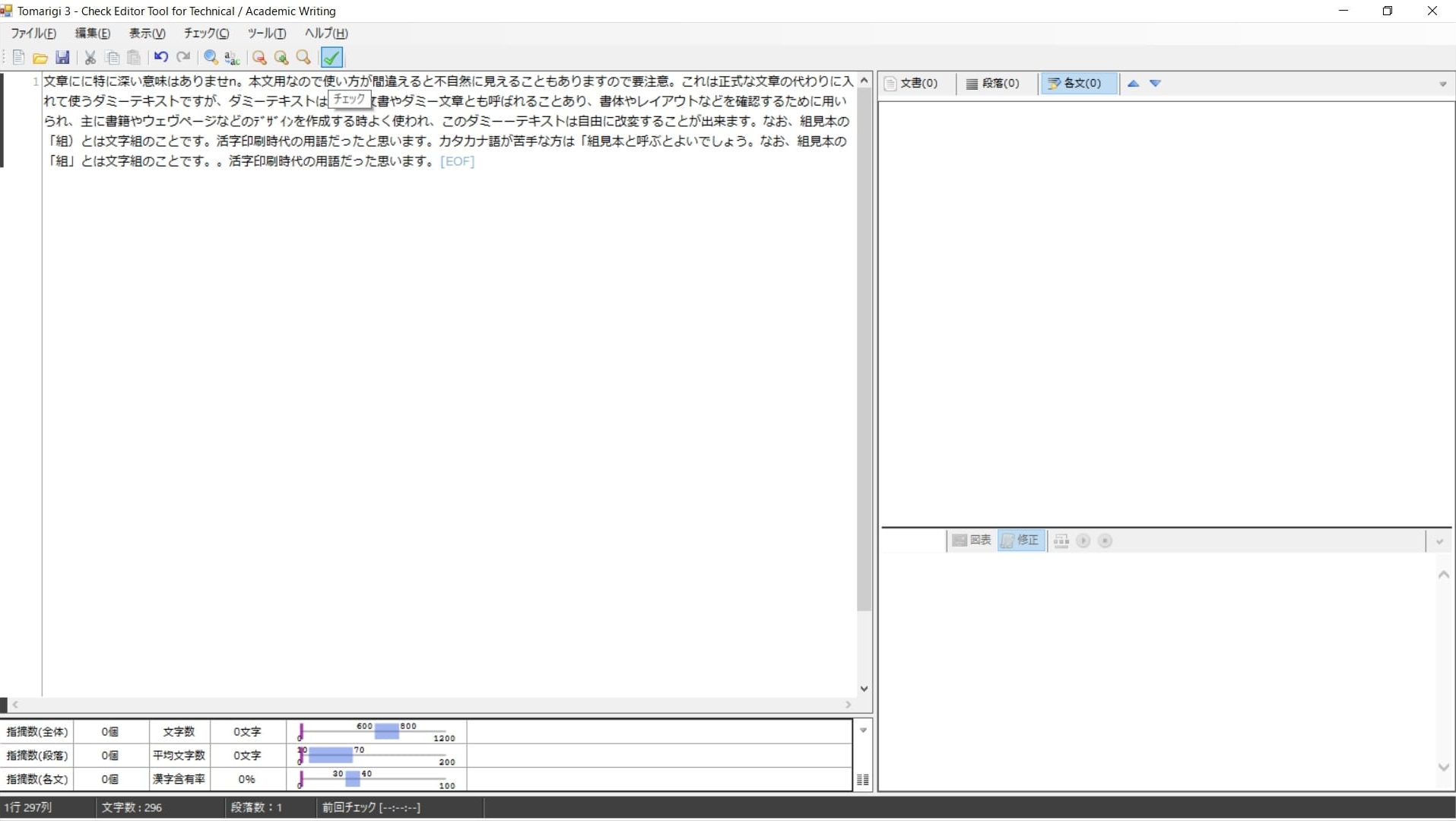Open the ツール(T) menu

point(266,33)
